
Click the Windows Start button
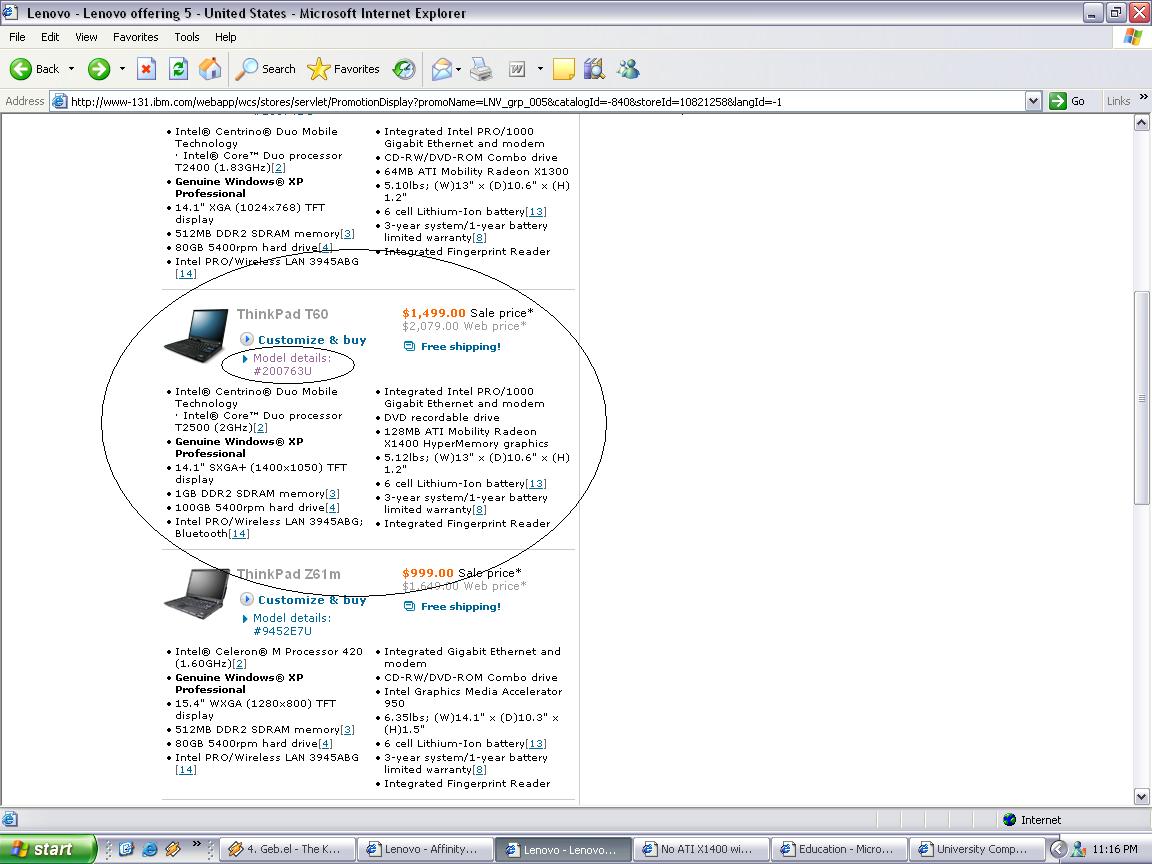click(48, 849)
